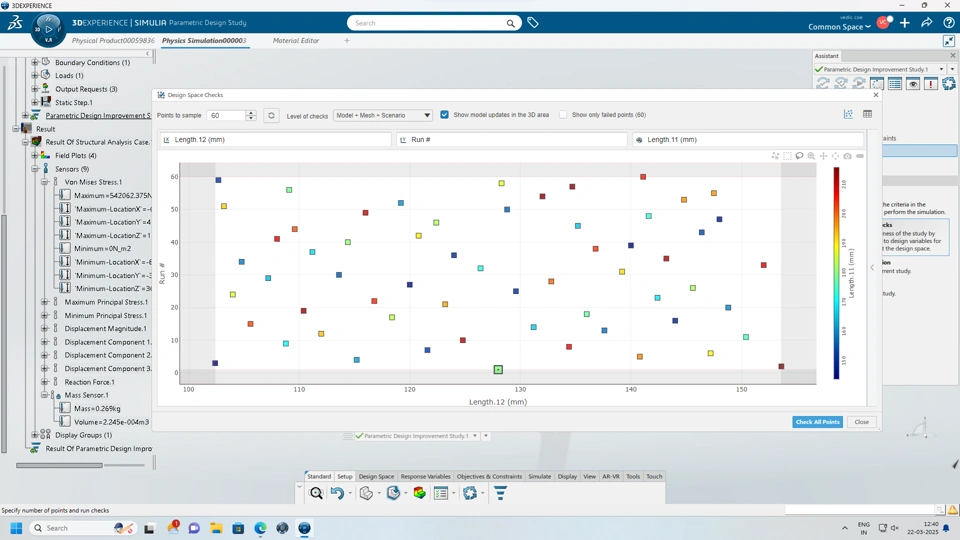Open the Material Editor tab
This screenshot has width=960, height=540.
[x=296, y=40]
